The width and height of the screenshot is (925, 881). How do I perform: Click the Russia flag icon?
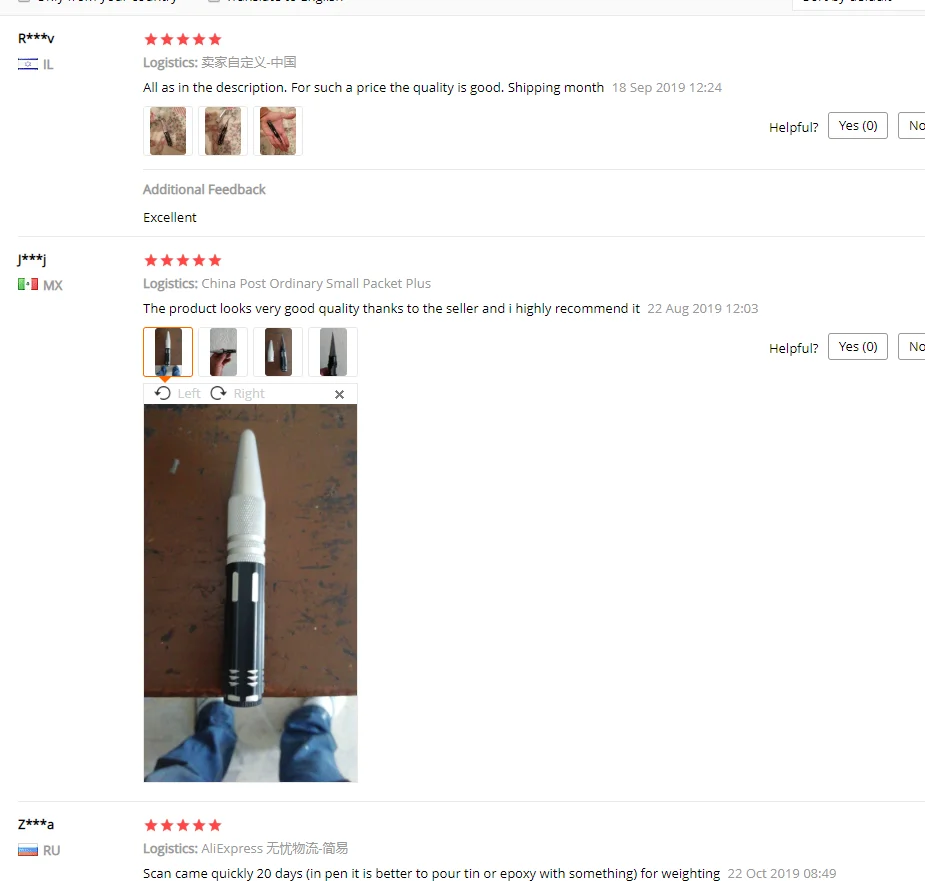click(x=28, y=850)
